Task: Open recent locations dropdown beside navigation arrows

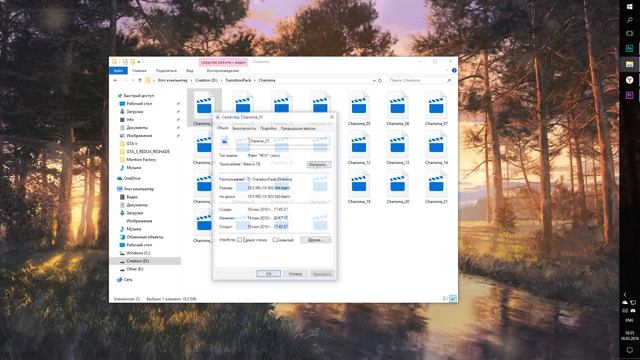Action: pos(133,80)
